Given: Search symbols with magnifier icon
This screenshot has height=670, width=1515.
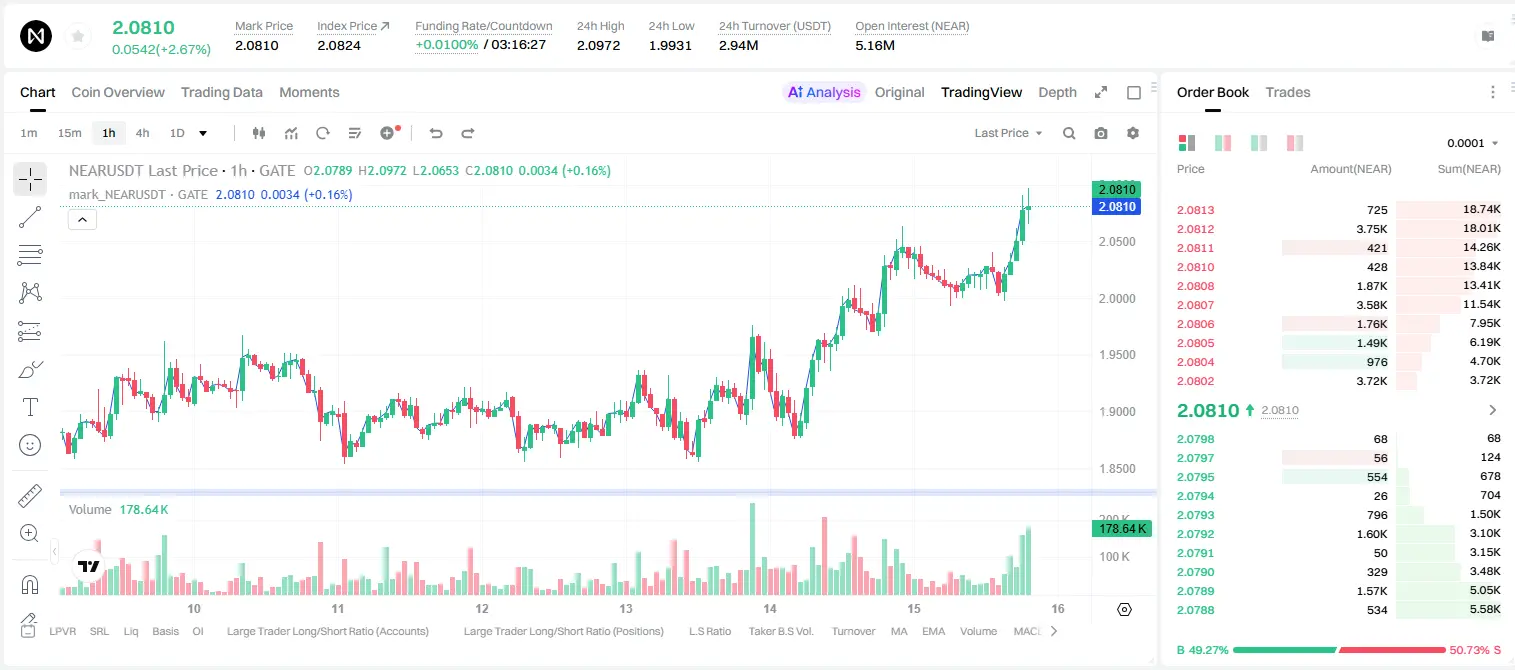Looking at the screenshot, I should pyautogui.click(x=1069, y=133).
